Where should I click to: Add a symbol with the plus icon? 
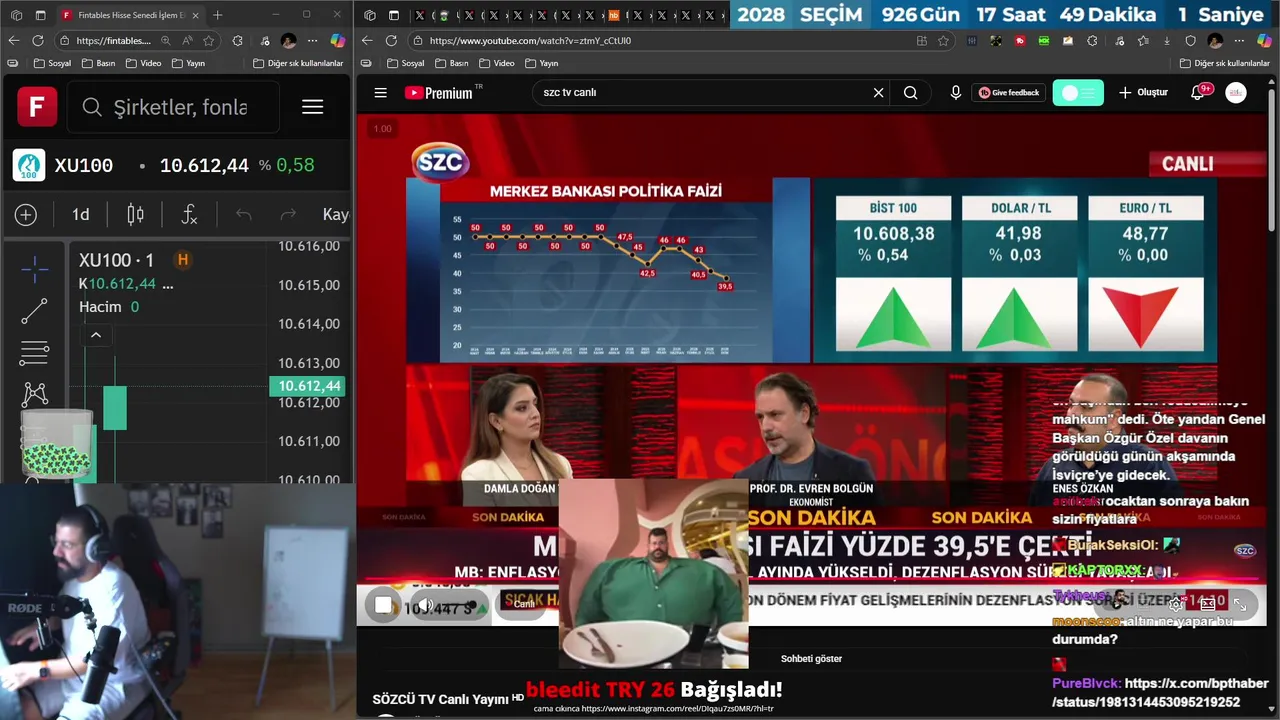(x=26, y=215)
